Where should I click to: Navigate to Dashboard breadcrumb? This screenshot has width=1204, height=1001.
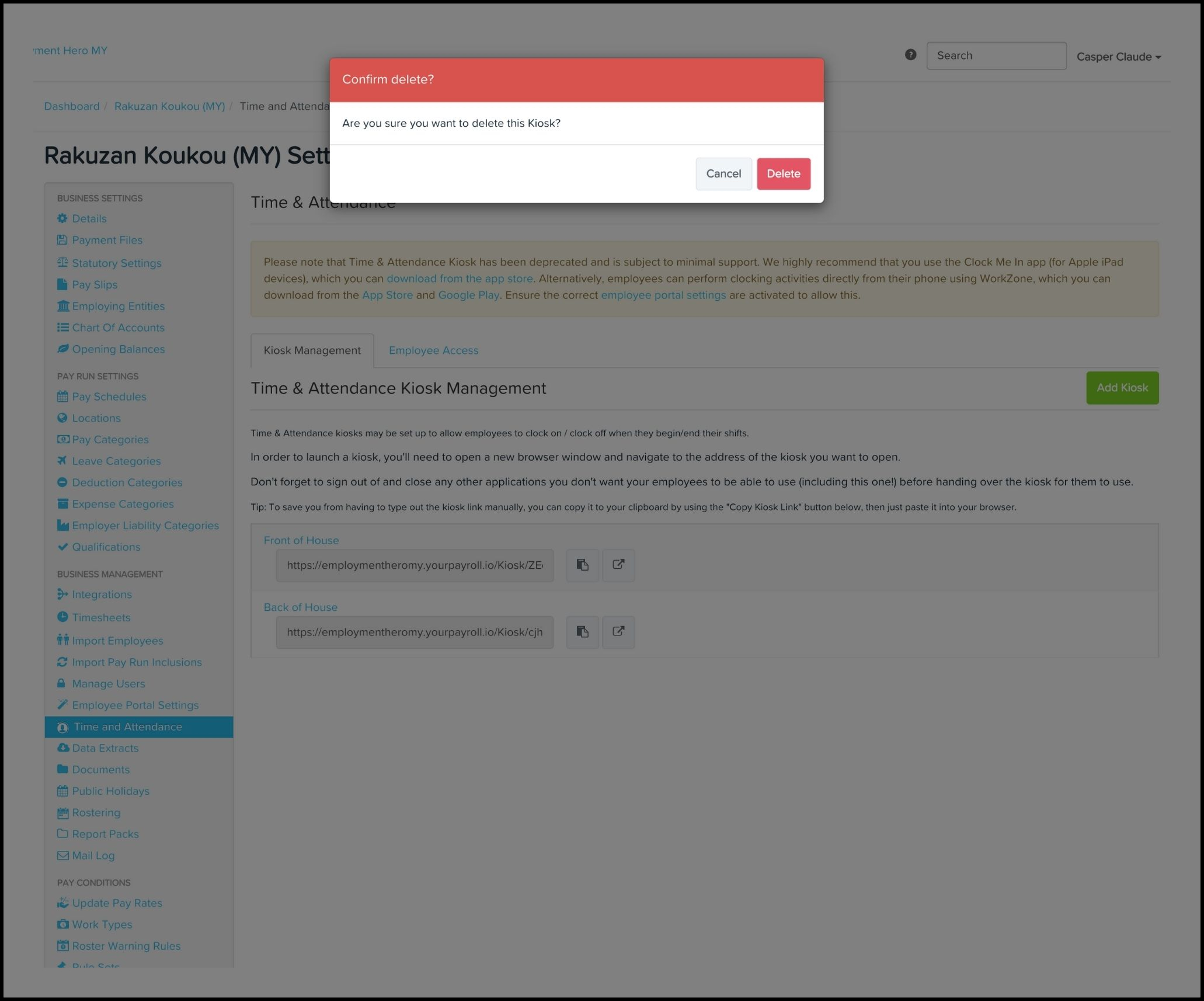click(x=72, y=106)
